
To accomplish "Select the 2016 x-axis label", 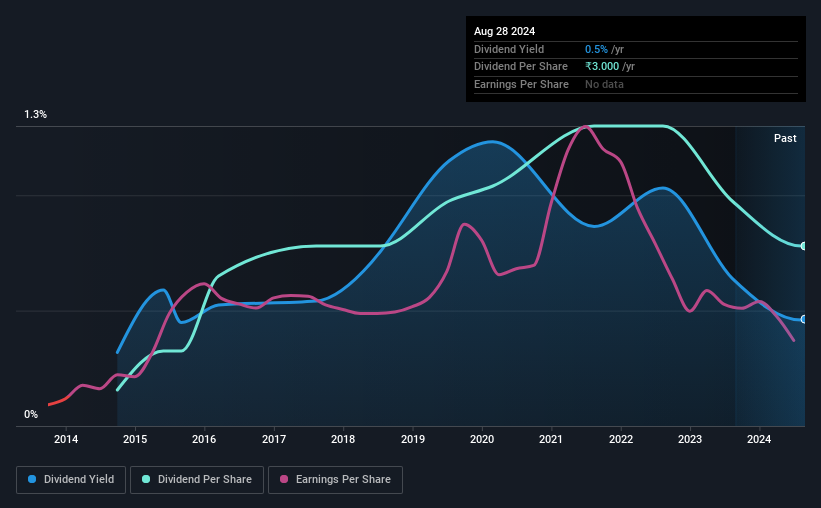I will pyautogui.click(x=204, y=439).
